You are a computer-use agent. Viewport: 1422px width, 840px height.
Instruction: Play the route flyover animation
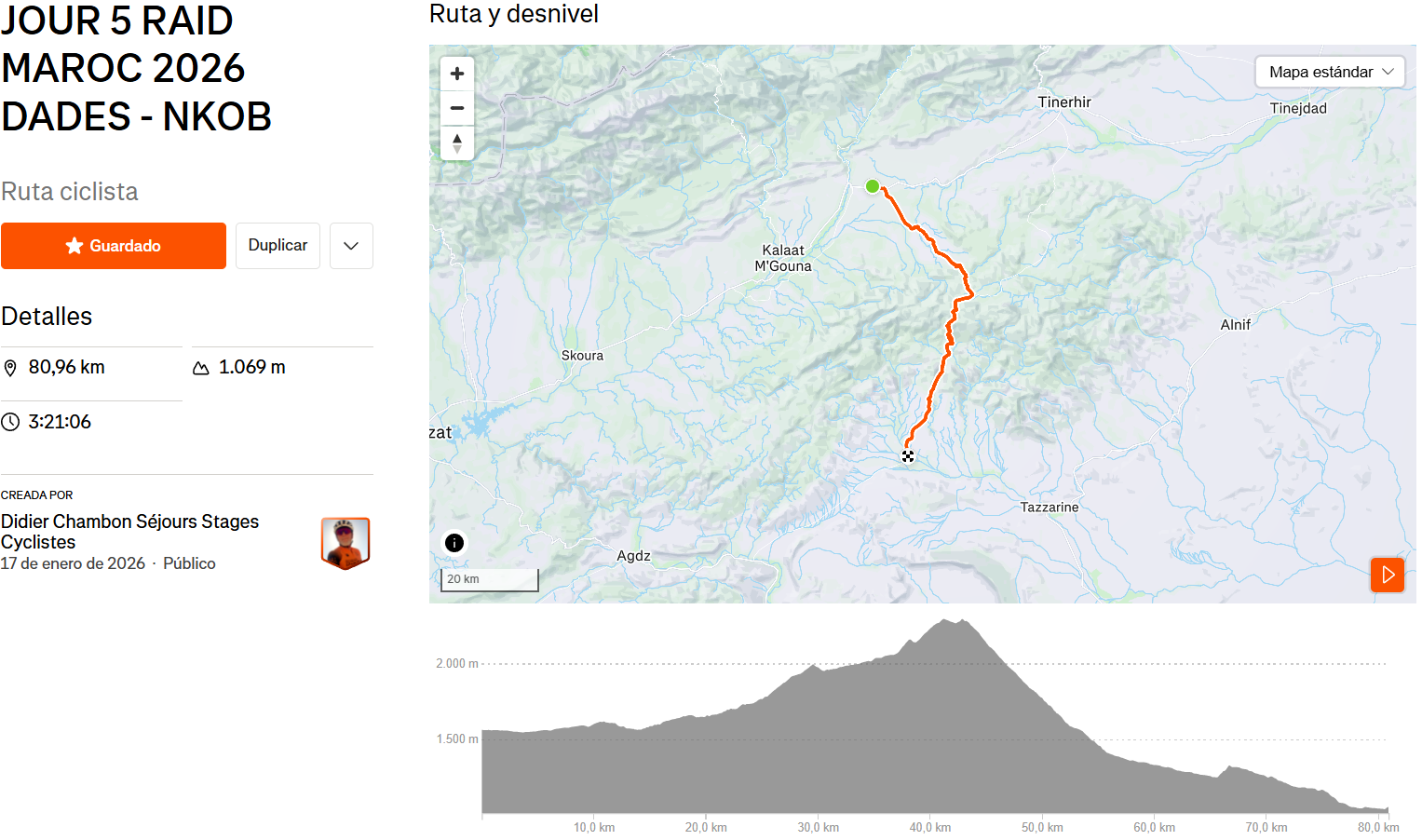click(x=1387, y=575)
